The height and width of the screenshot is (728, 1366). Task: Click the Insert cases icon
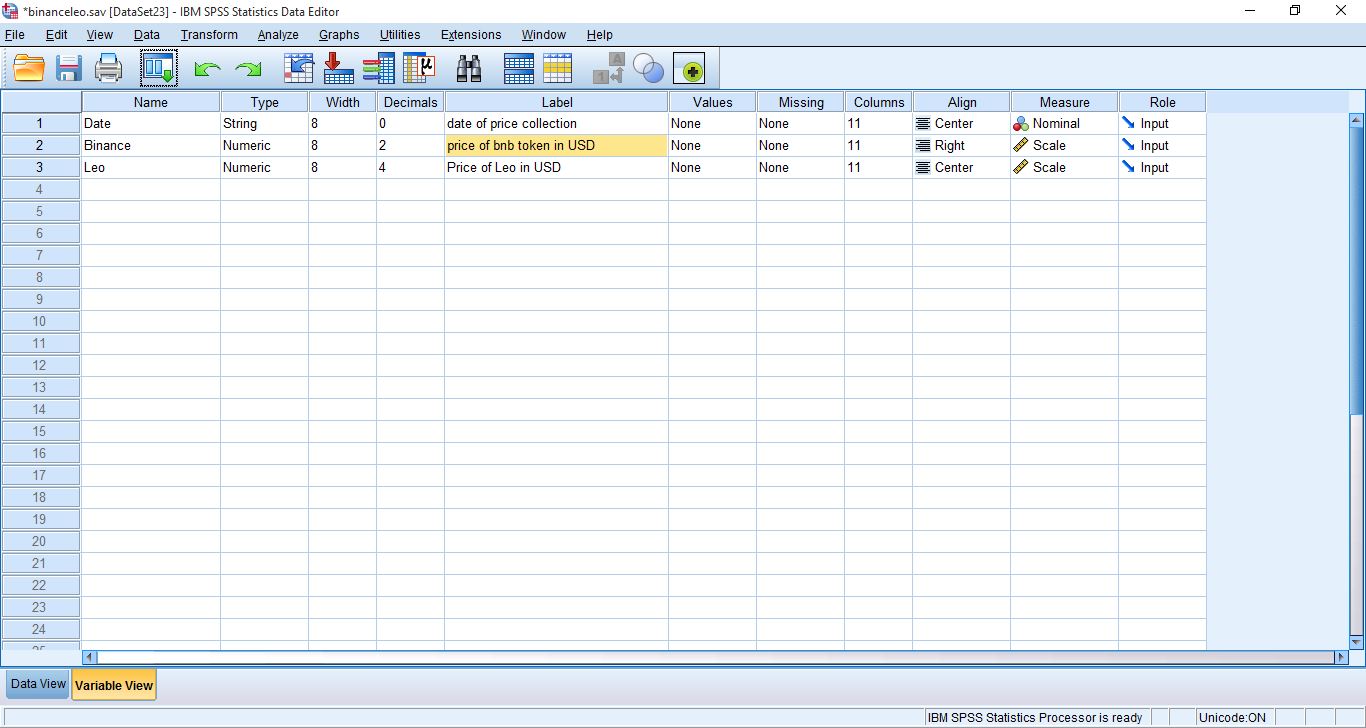(518, 68)
